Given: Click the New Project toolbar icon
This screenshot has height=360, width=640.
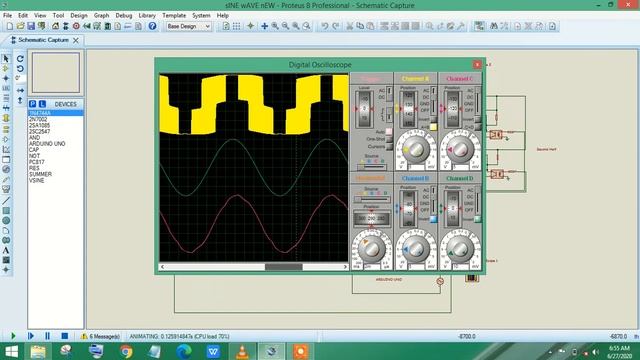Looking at the screenshot, I should (10, 26).
